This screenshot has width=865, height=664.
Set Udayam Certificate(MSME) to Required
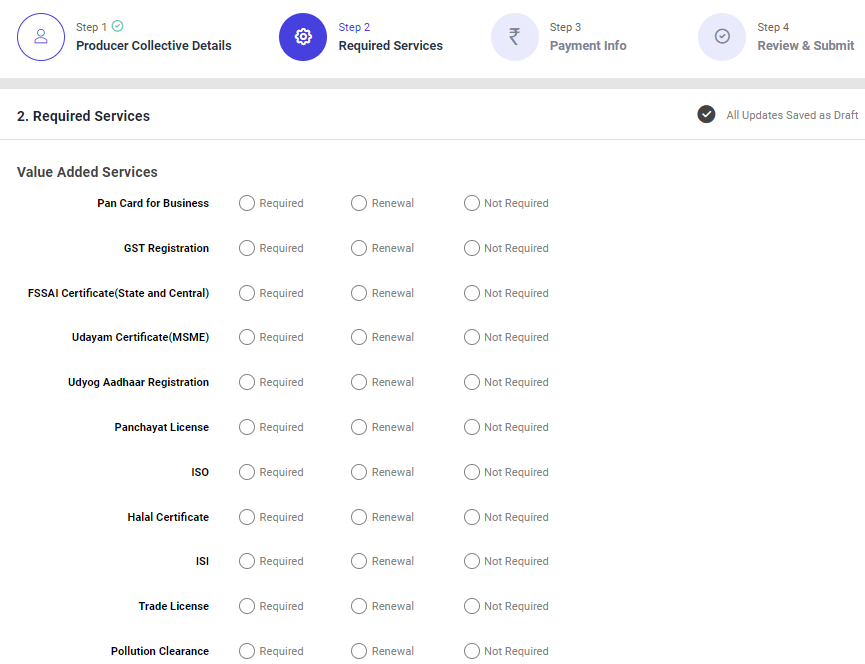click(x=247, y=337)
